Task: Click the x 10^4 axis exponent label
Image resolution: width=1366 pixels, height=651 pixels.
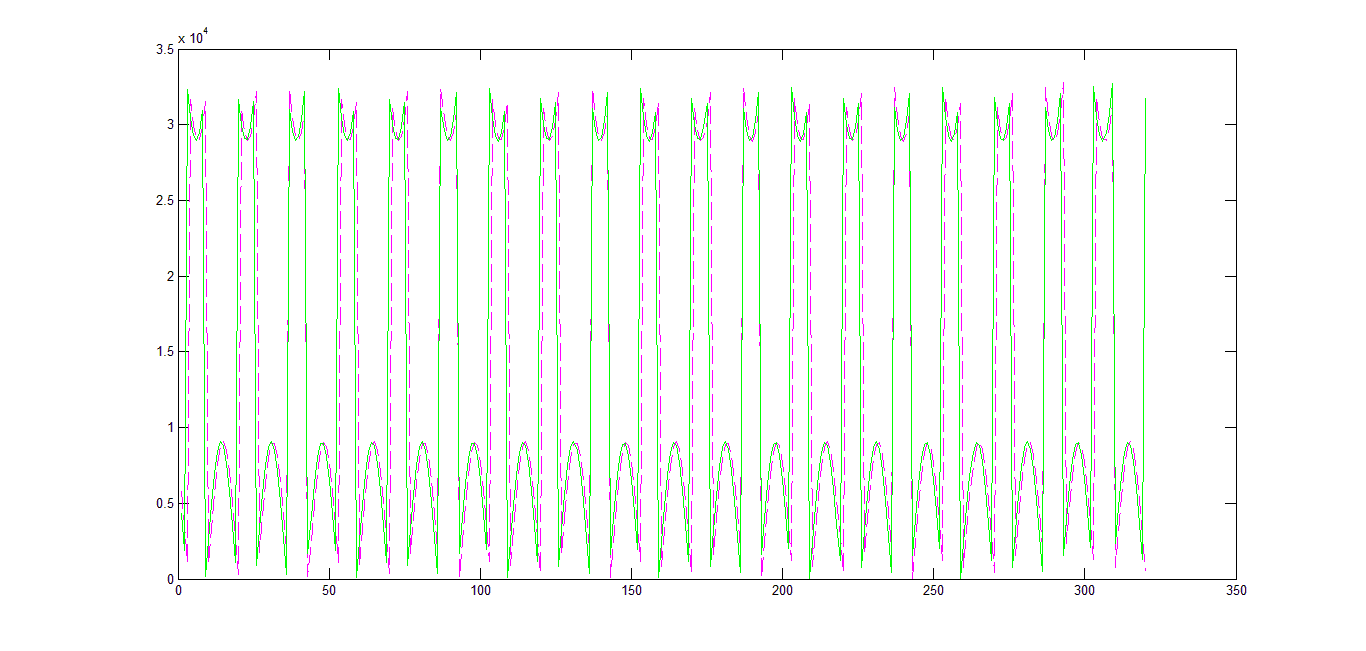Action: [192, 37]
